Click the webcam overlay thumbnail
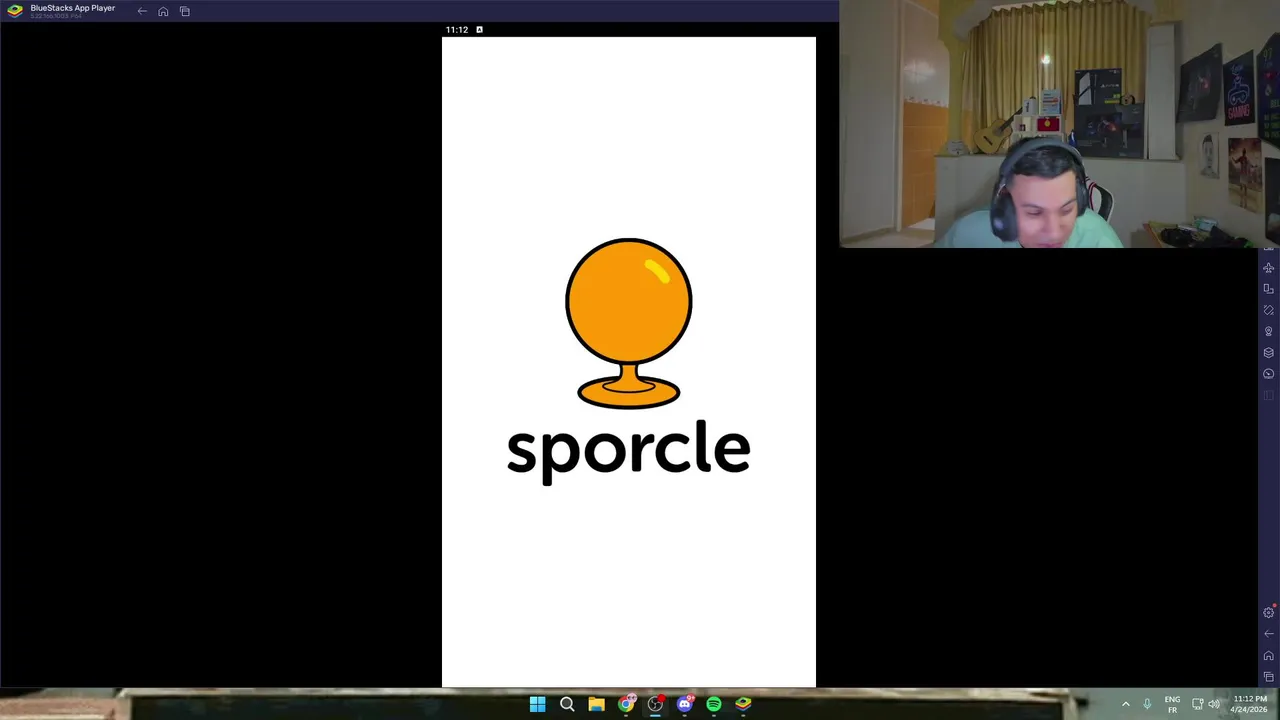Image resolution: width=1280 pixels, height=720 pixels. 1059,124
